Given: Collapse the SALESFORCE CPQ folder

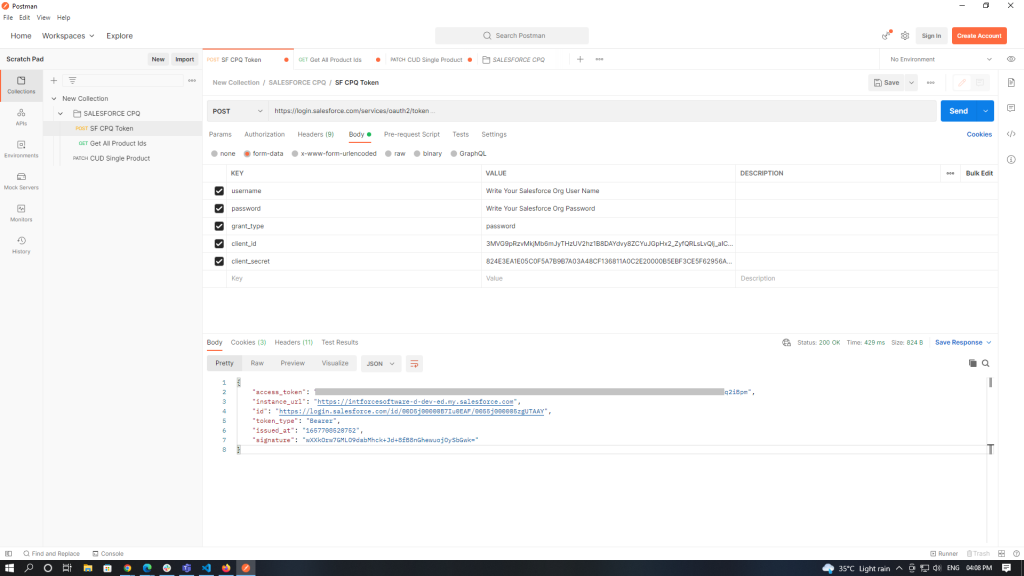Looking at the screenshot, I should (x=61, y=114).
